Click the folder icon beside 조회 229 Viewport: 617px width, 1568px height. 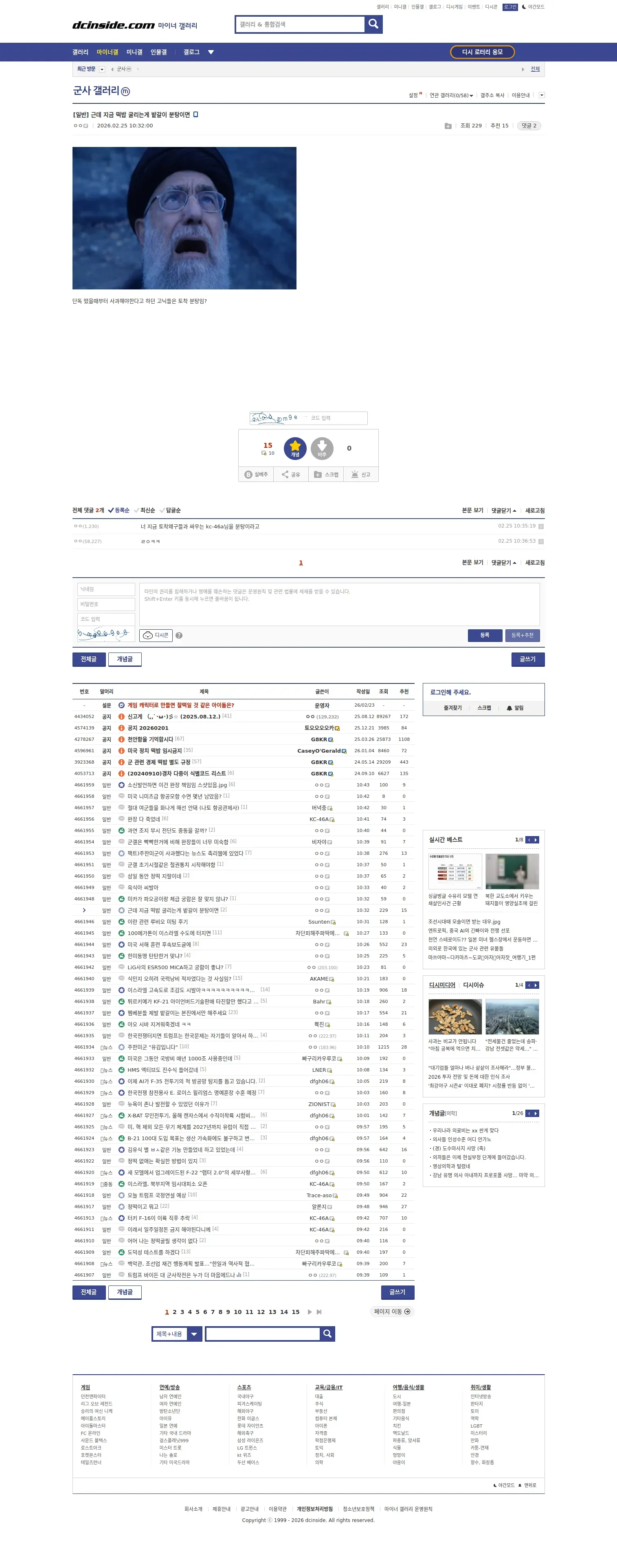pos(448,126)
